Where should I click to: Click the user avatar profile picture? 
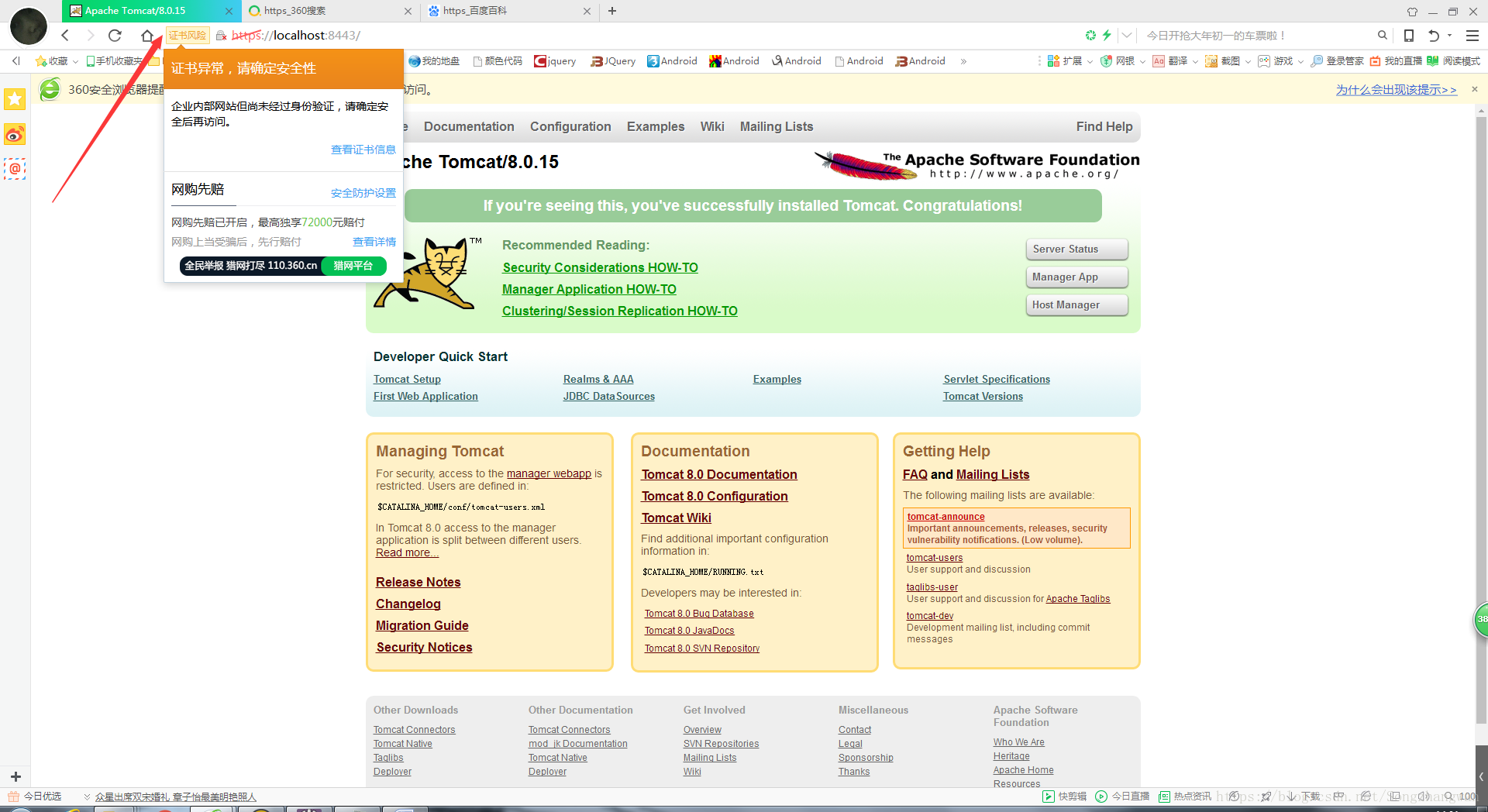coord(29,26)
